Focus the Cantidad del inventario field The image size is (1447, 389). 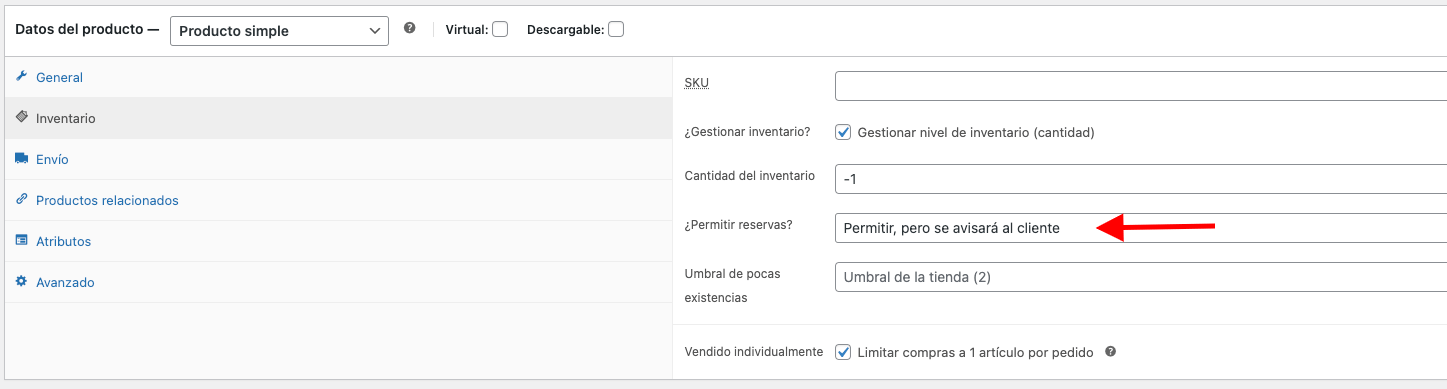coord(1141,179)
